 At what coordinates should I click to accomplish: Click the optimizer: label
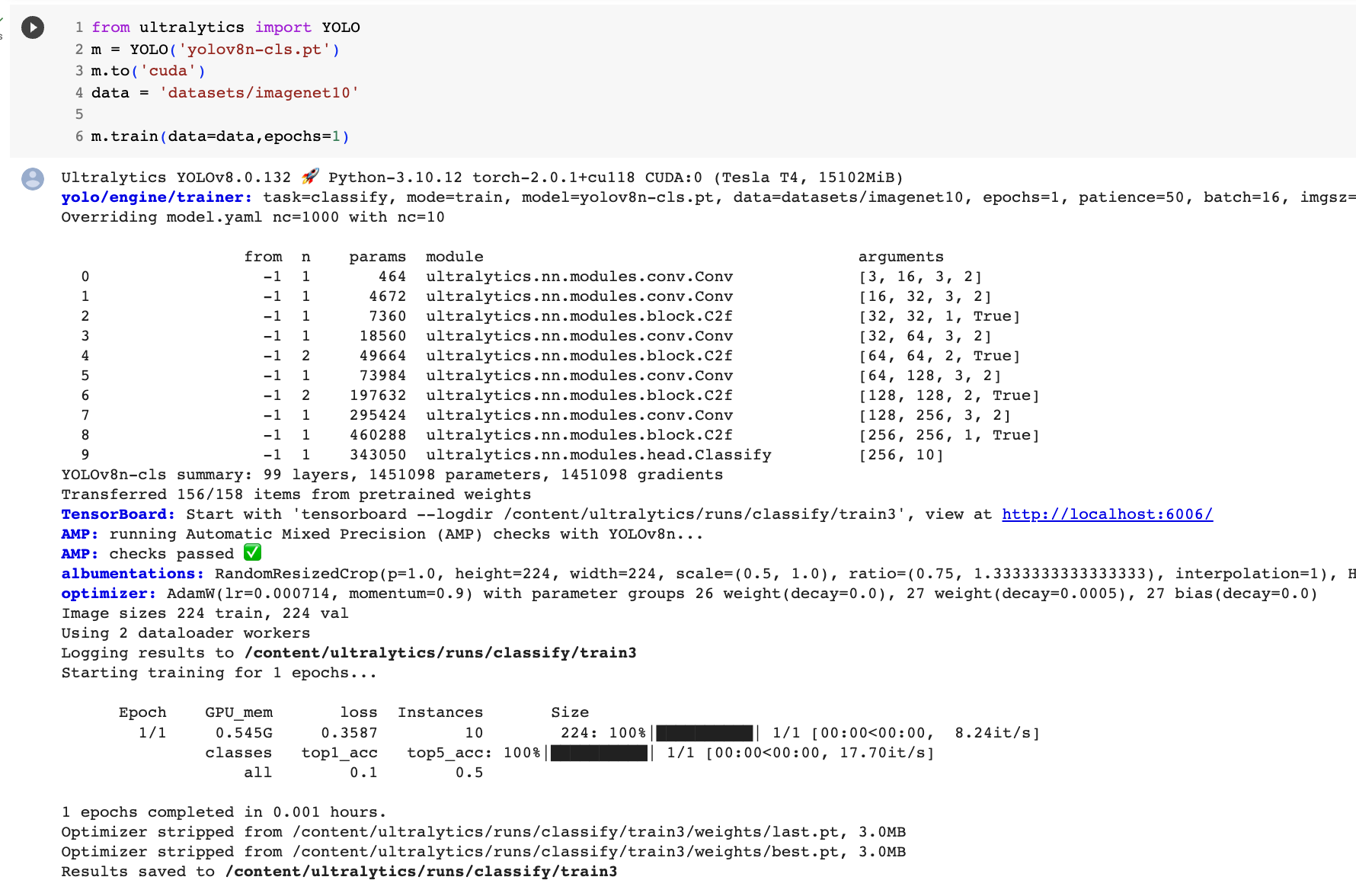[109, 594]
